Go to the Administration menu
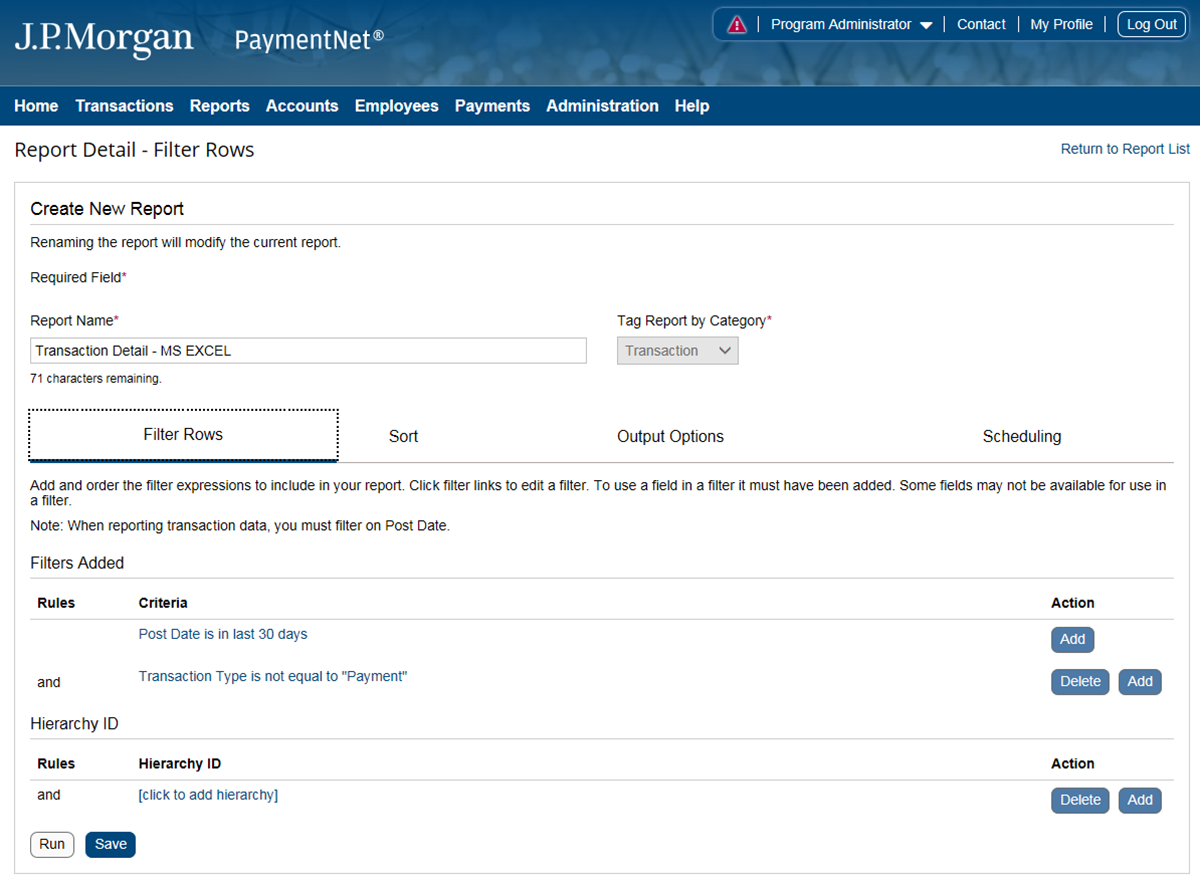1200x885 pixels. [x=602, y=106]
